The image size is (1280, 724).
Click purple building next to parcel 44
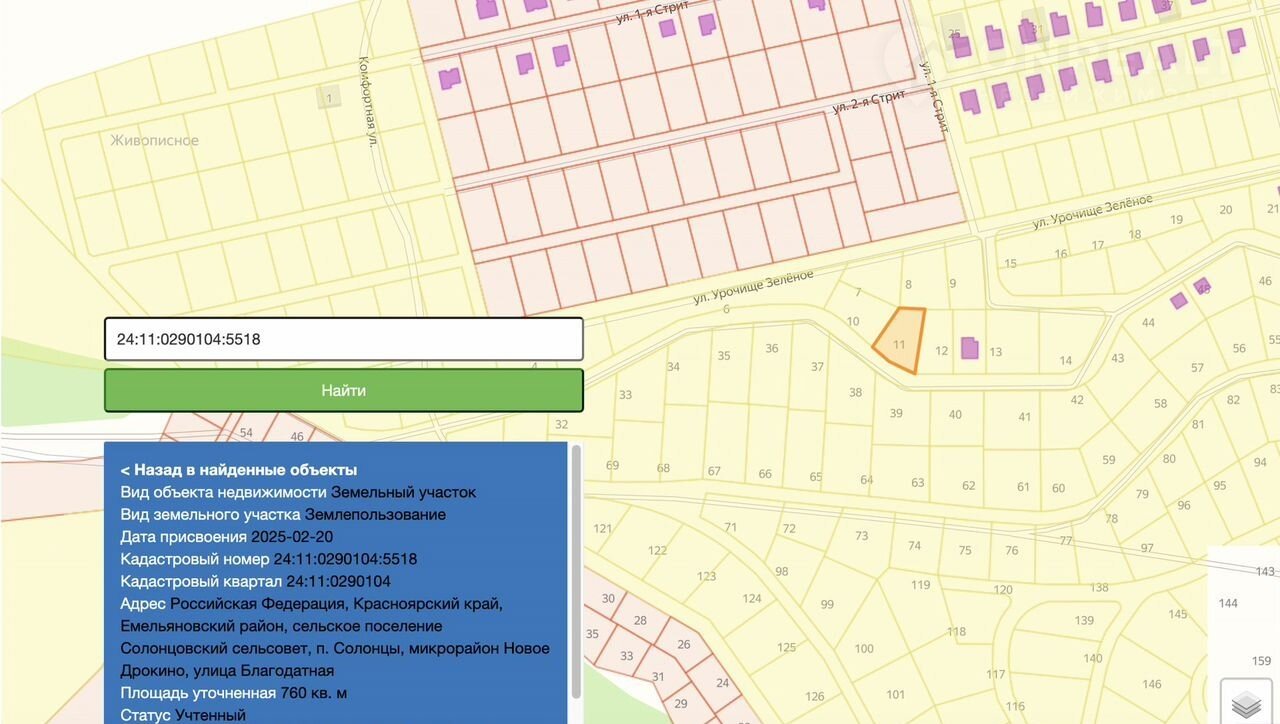point(1179,300)
